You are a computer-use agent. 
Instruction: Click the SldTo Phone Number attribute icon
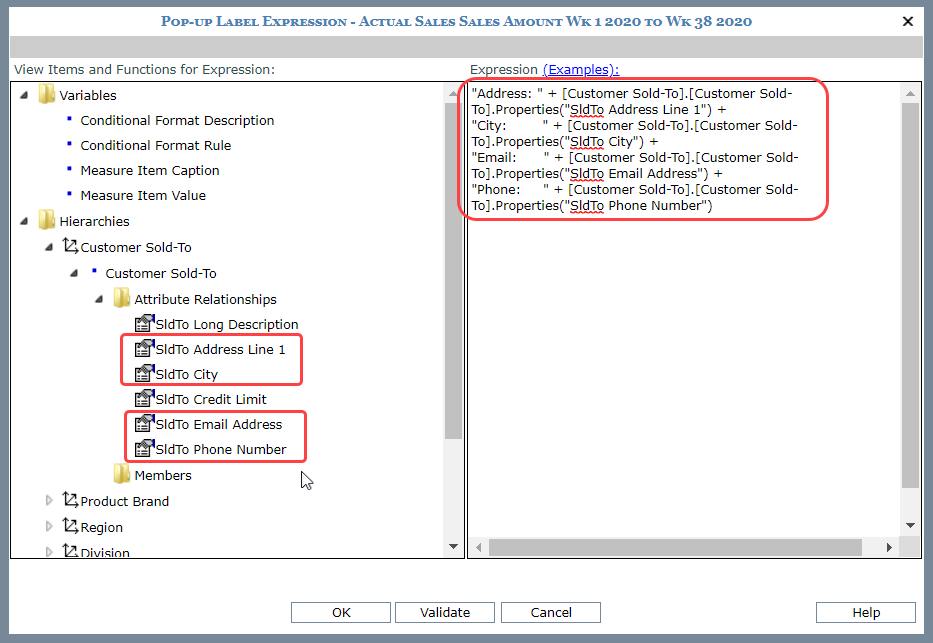point(143,449)
